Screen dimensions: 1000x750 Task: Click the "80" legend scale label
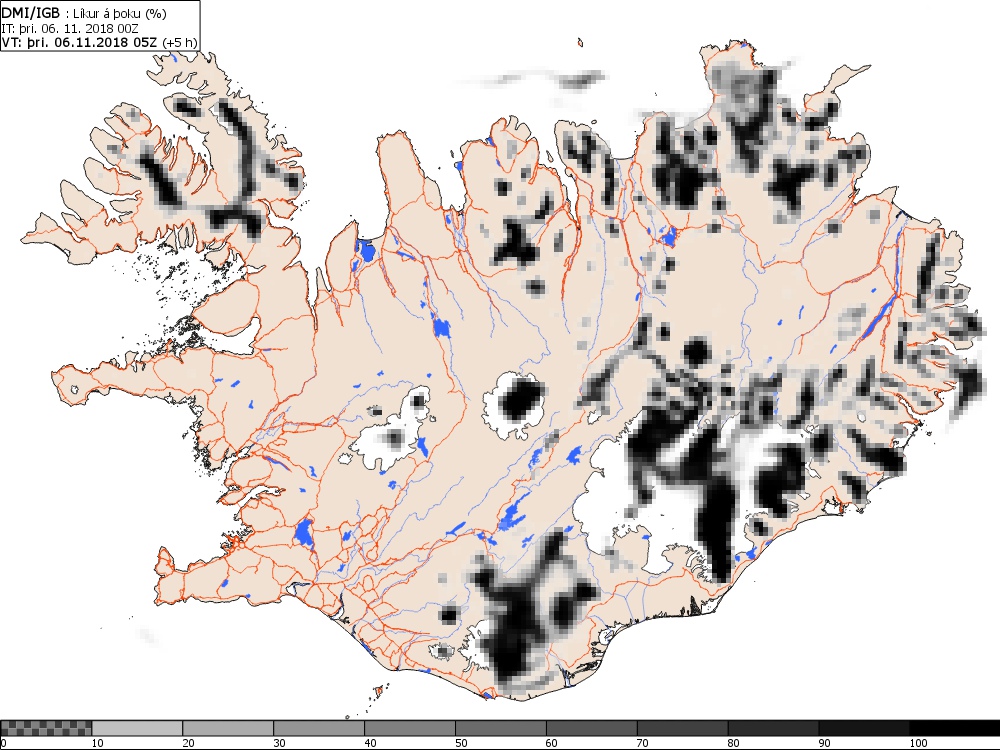pyautogui.click(x=733, y=743)
